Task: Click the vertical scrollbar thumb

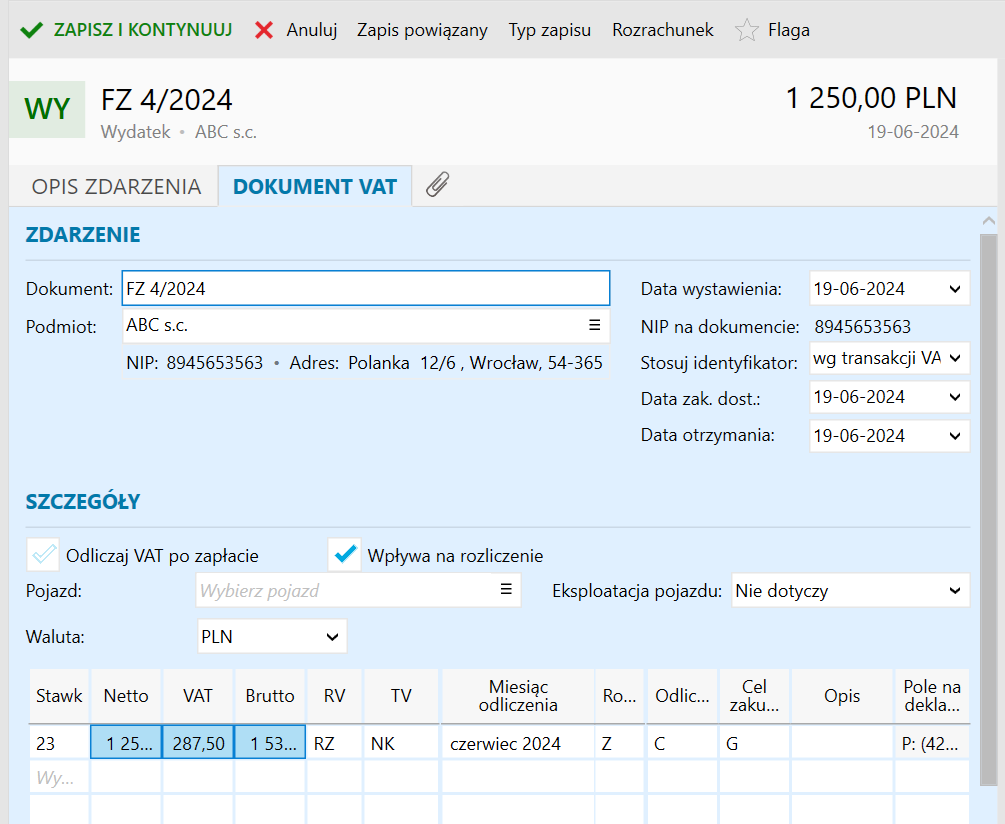Action: pos(988,500)
